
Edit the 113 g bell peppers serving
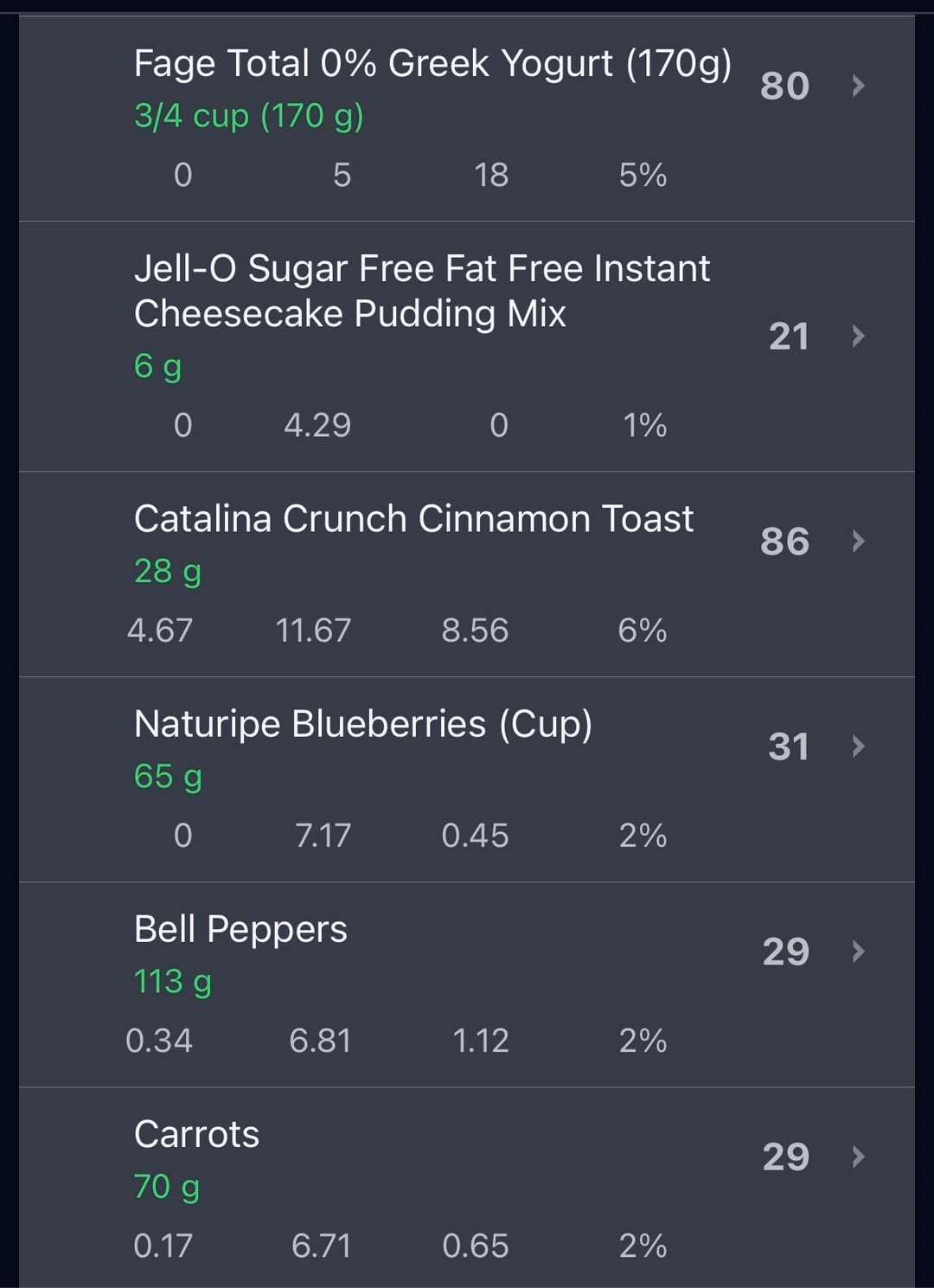(172, 982)
